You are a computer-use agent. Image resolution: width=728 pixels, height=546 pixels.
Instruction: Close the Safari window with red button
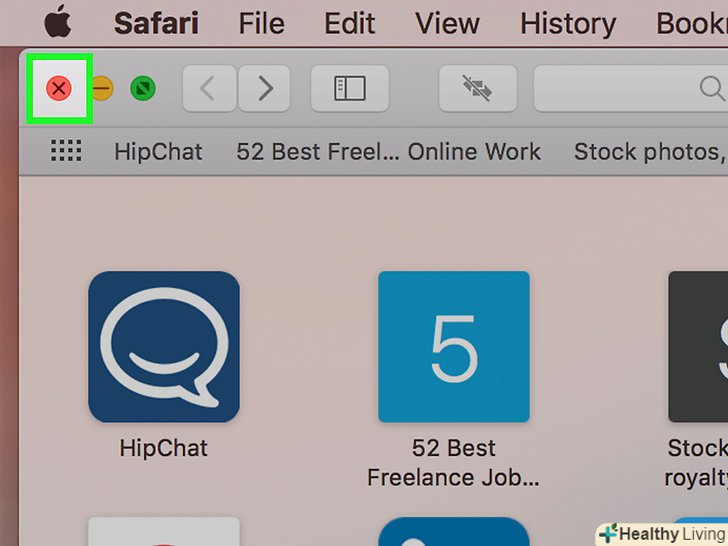tap(59, 88)
